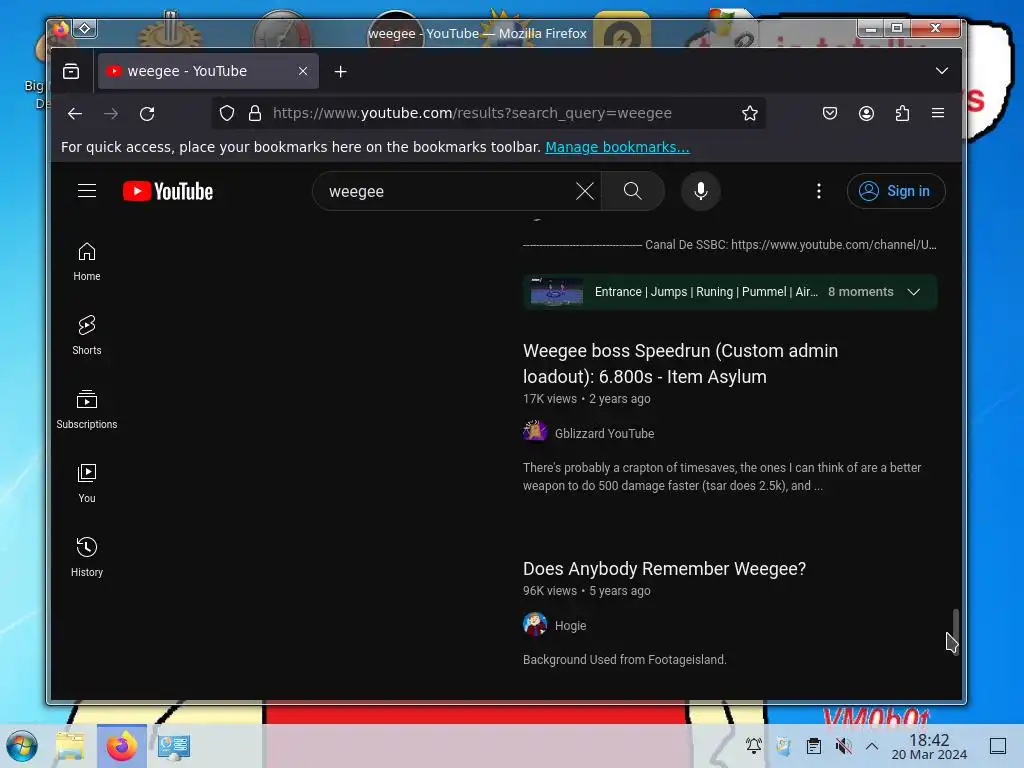The height and width of the screenshot is (768, 1024).
Task: Click 'Background Used from Footageisland.' description
Action: 624,660
